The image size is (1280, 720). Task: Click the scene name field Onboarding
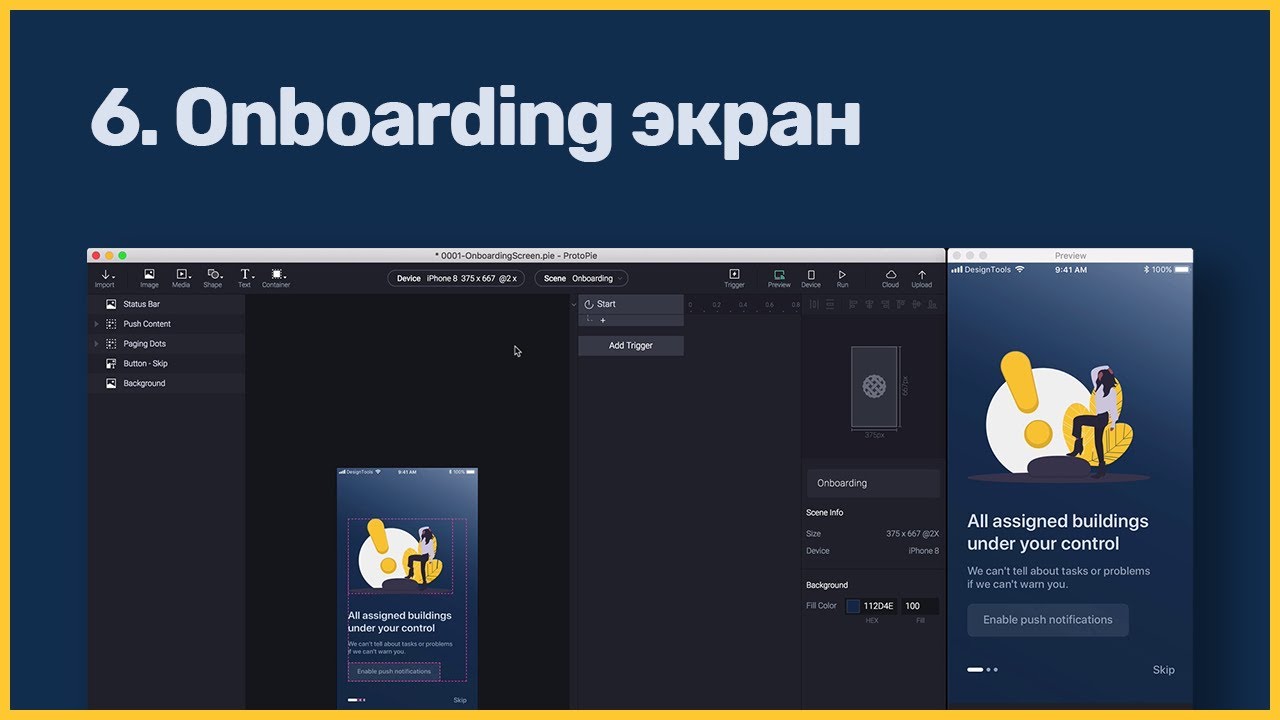pos(873,483)
